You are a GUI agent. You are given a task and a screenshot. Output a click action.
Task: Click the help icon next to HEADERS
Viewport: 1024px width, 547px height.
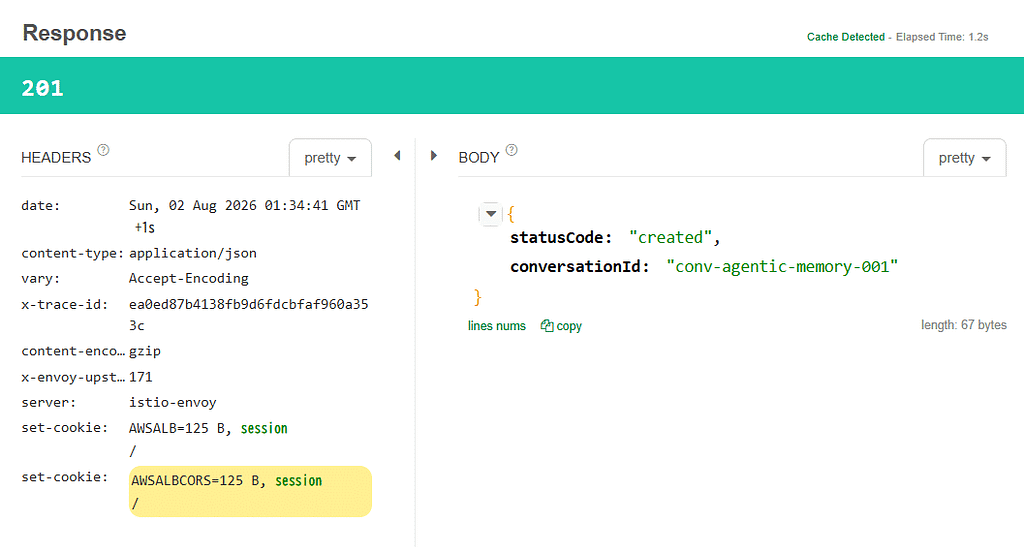pos(103,150)
